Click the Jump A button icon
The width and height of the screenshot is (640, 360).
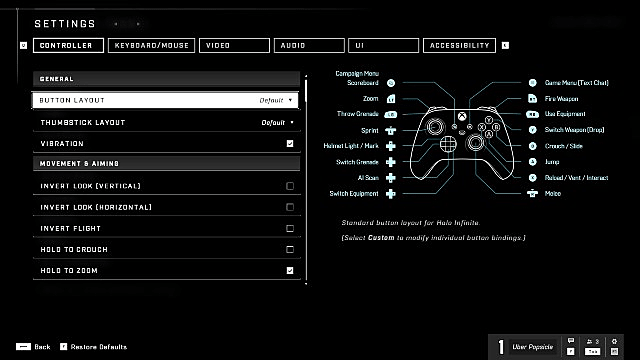point(532,162)
